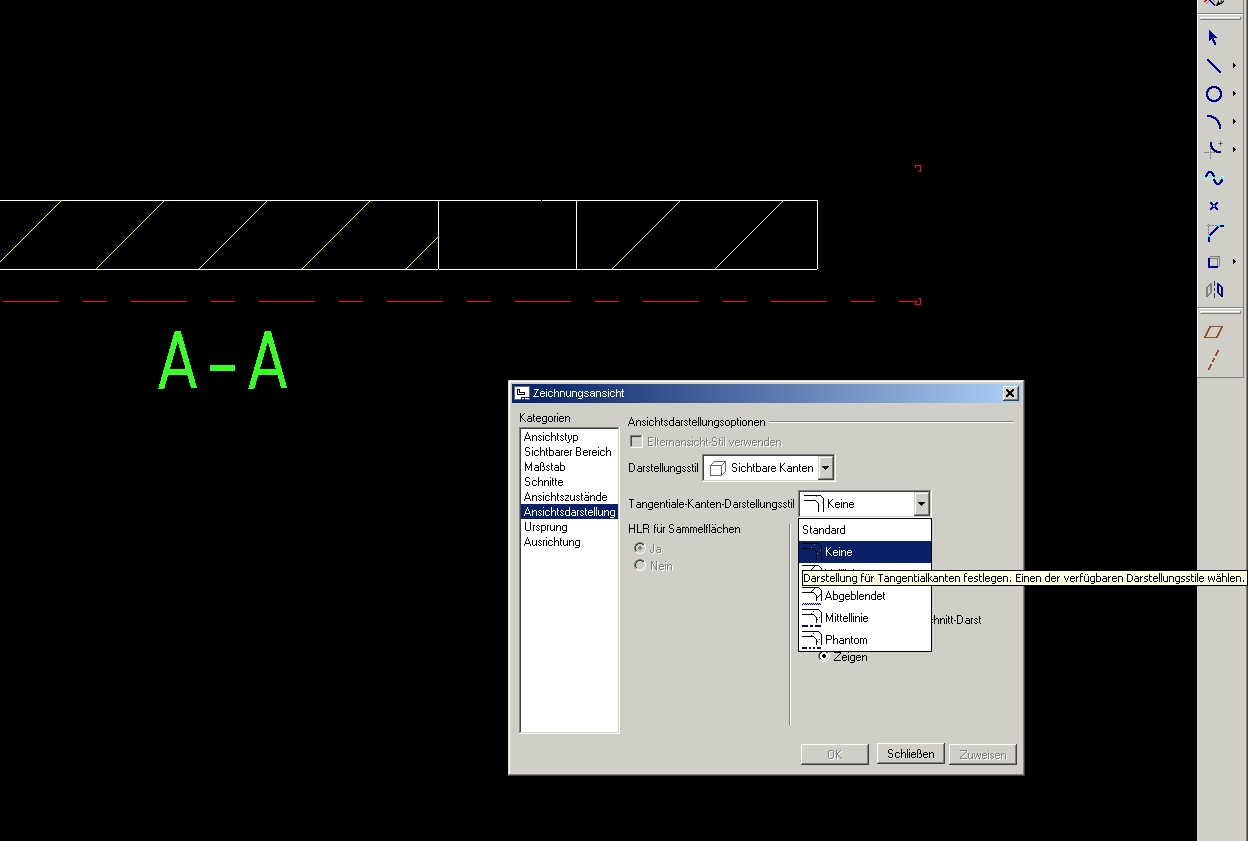
Task: Click the OK button
Action: (x=834, y=754)
